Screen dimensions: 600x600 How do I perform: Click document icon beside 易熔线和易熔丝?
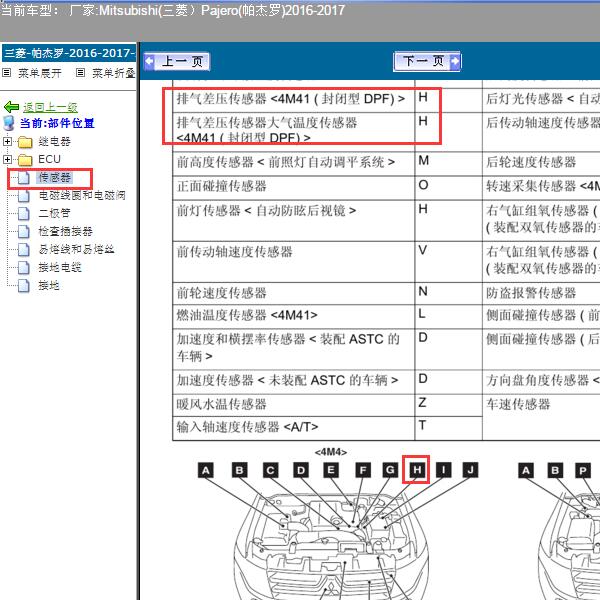click(x=24, y=249)
